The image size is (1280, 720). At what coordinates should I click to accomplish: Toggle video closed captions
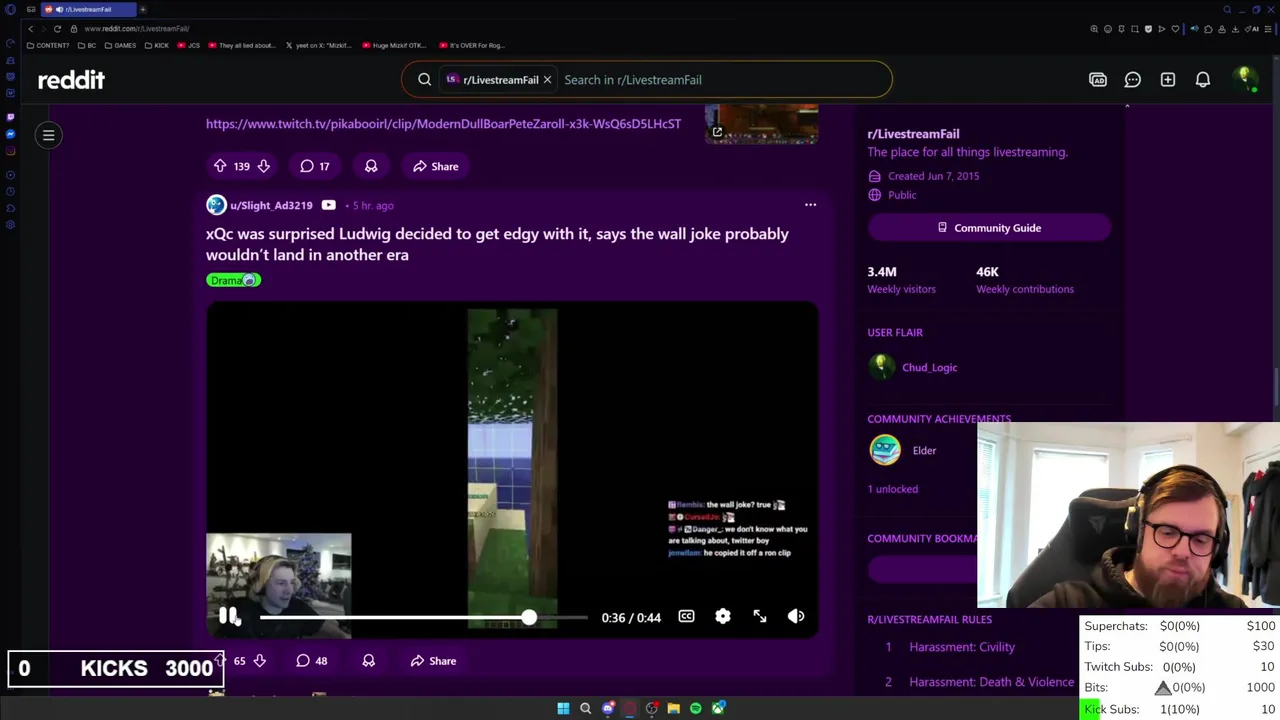(x=686, y=617)
